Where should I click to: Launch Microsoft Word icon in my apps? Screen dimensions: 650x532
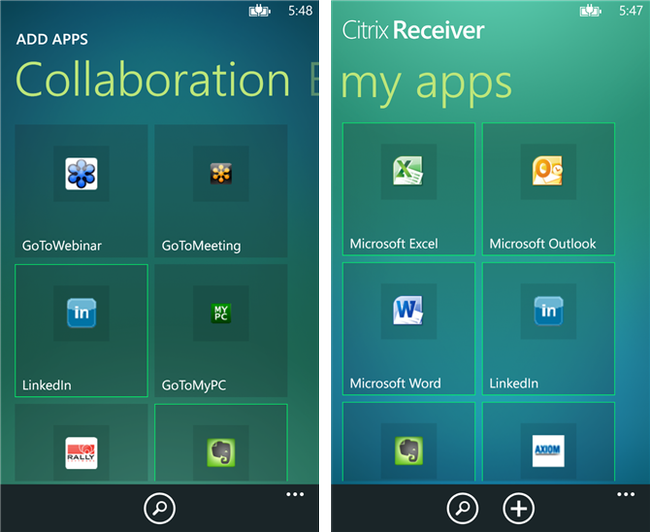tap(408, 311)
